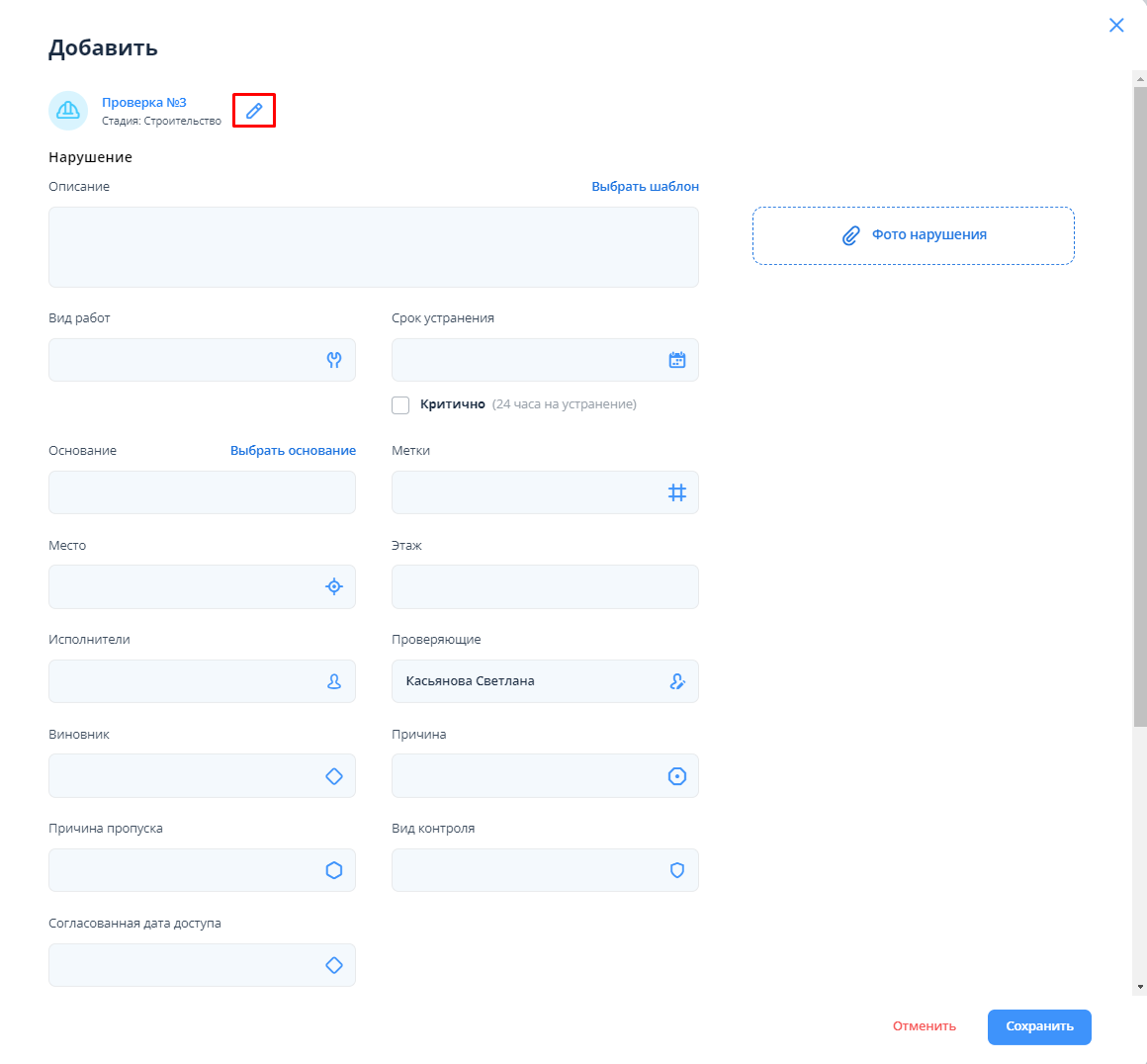1147x1064 pixels.
Task: Click the user-edit icon in Проверяющие field
Action: click(677, 681)
